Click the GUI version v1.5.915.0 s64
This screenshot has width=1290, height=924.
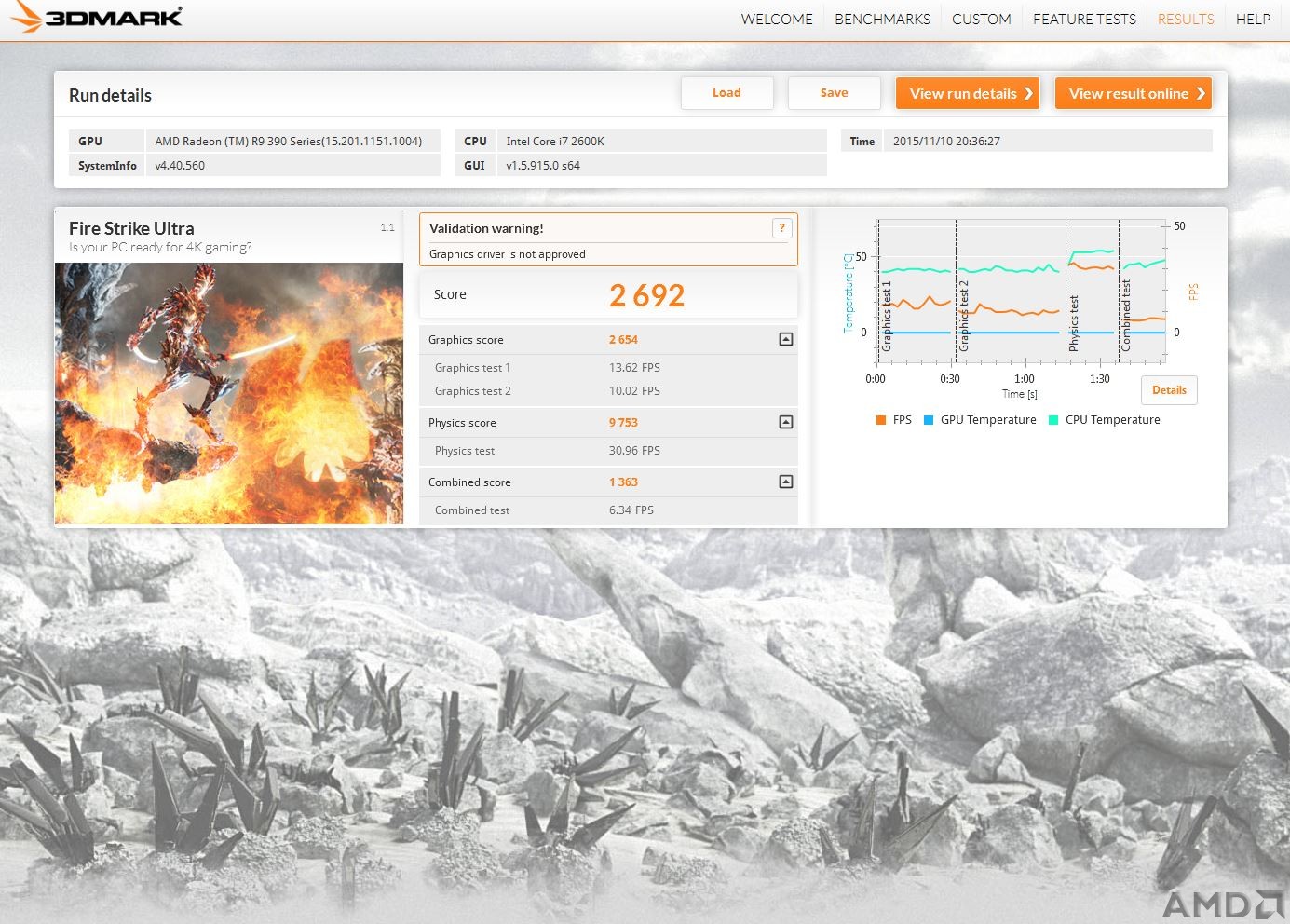coord(543,166)
